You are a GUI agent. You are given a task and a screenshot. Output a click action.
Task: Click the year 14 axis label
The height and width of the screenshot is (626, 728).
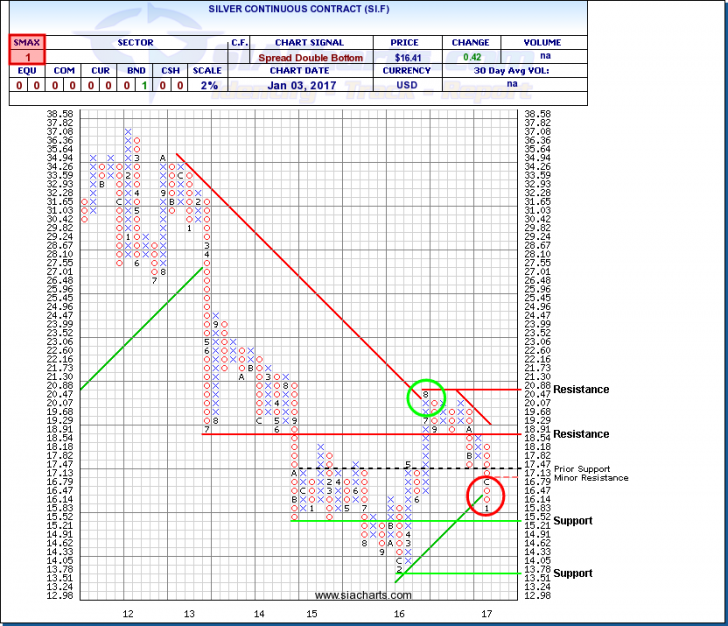258,612
